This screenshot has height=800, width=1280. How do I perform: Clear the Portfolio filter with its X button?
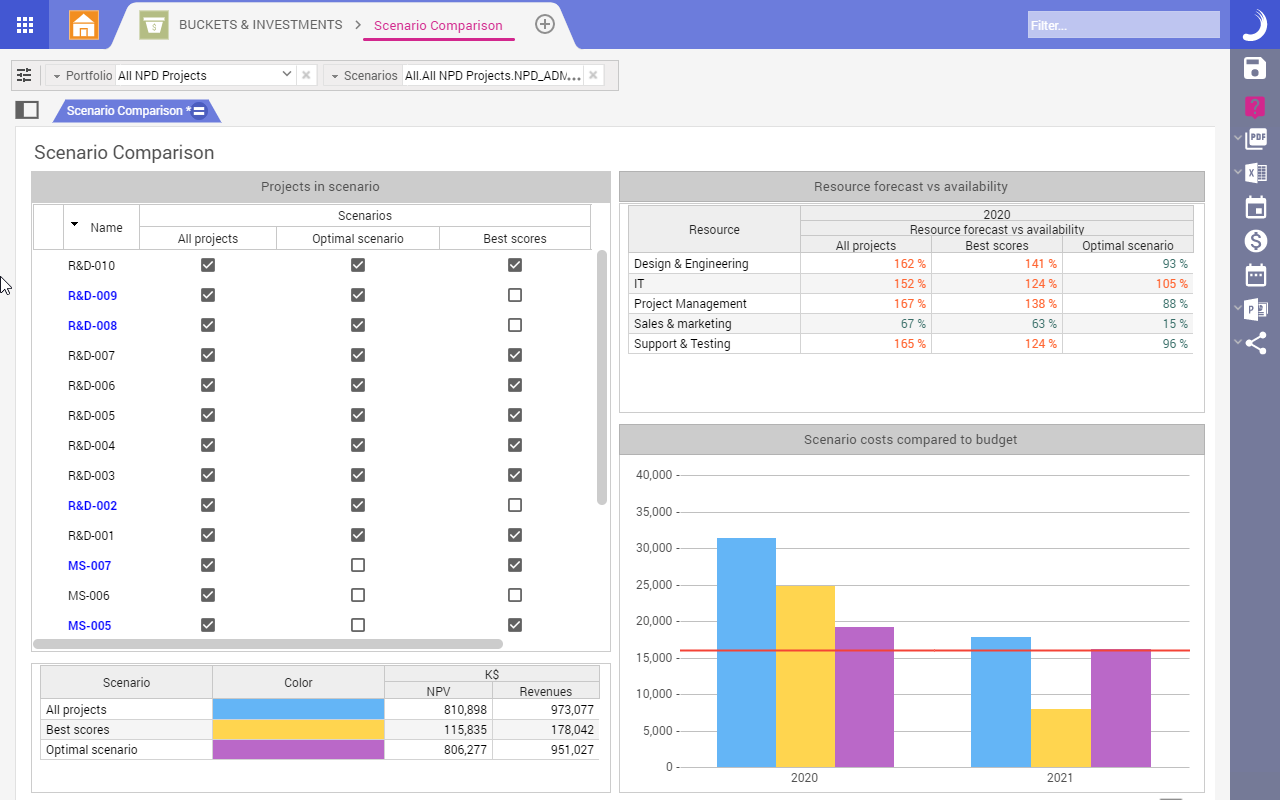coord(307,75)
